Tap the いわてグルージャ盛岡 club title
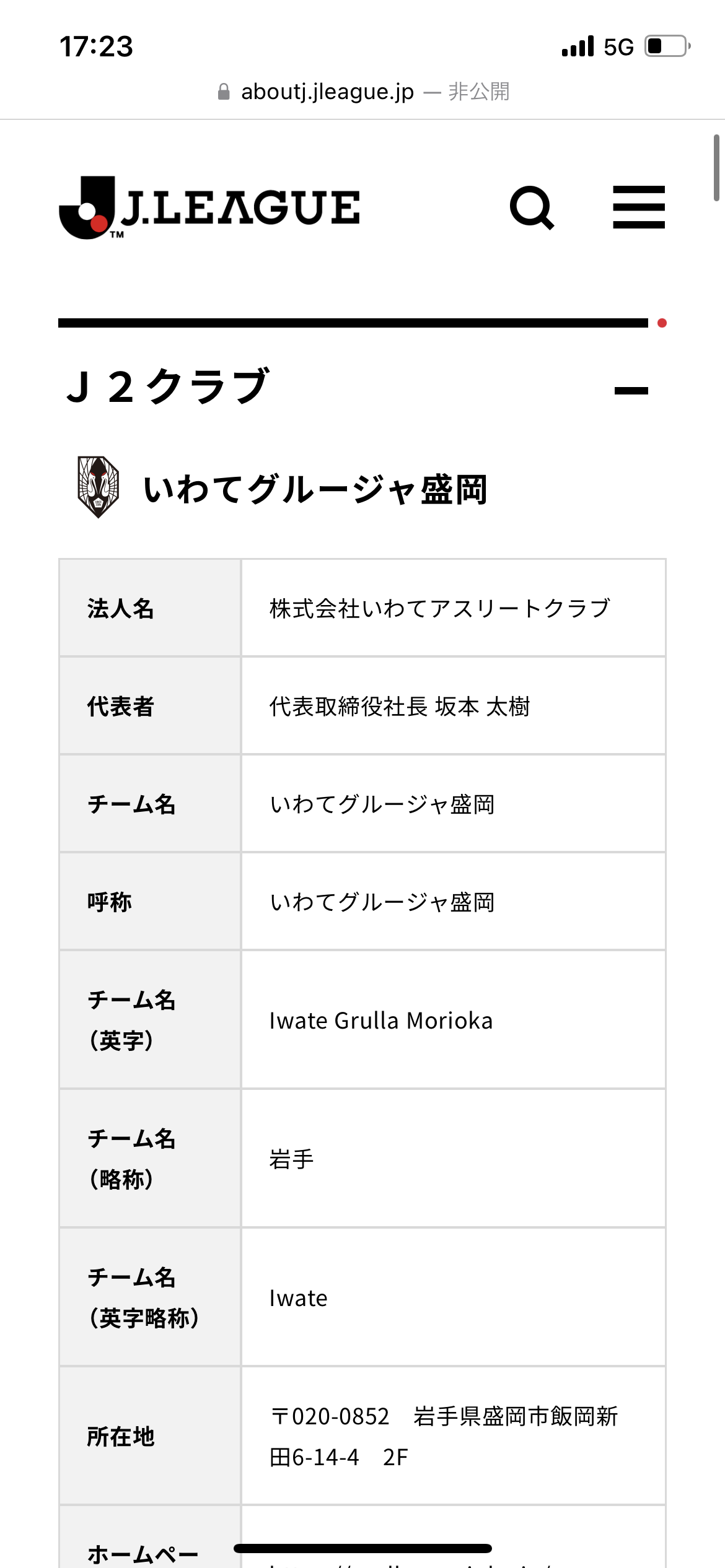The height and width of the screenshot is (1568, 725). [x=315, y=489]
